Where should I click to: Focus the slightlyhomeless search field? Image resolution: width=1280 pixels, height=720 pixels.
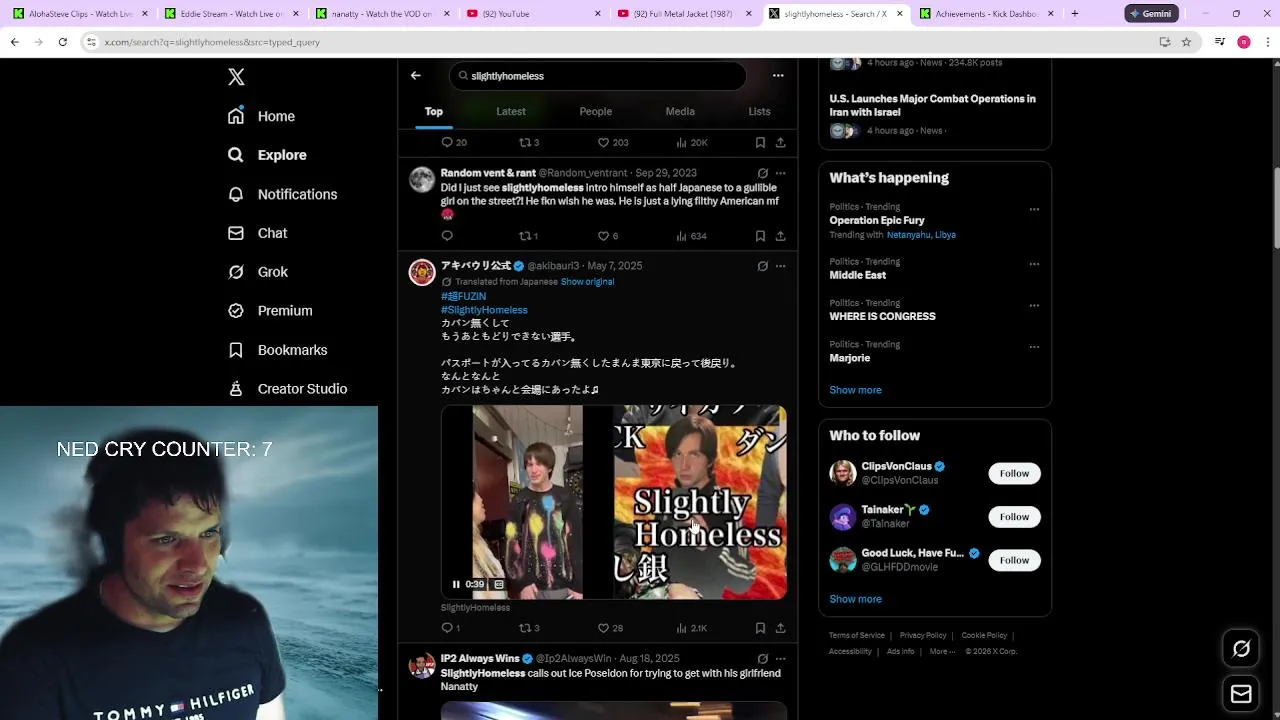tap(598, 76)
